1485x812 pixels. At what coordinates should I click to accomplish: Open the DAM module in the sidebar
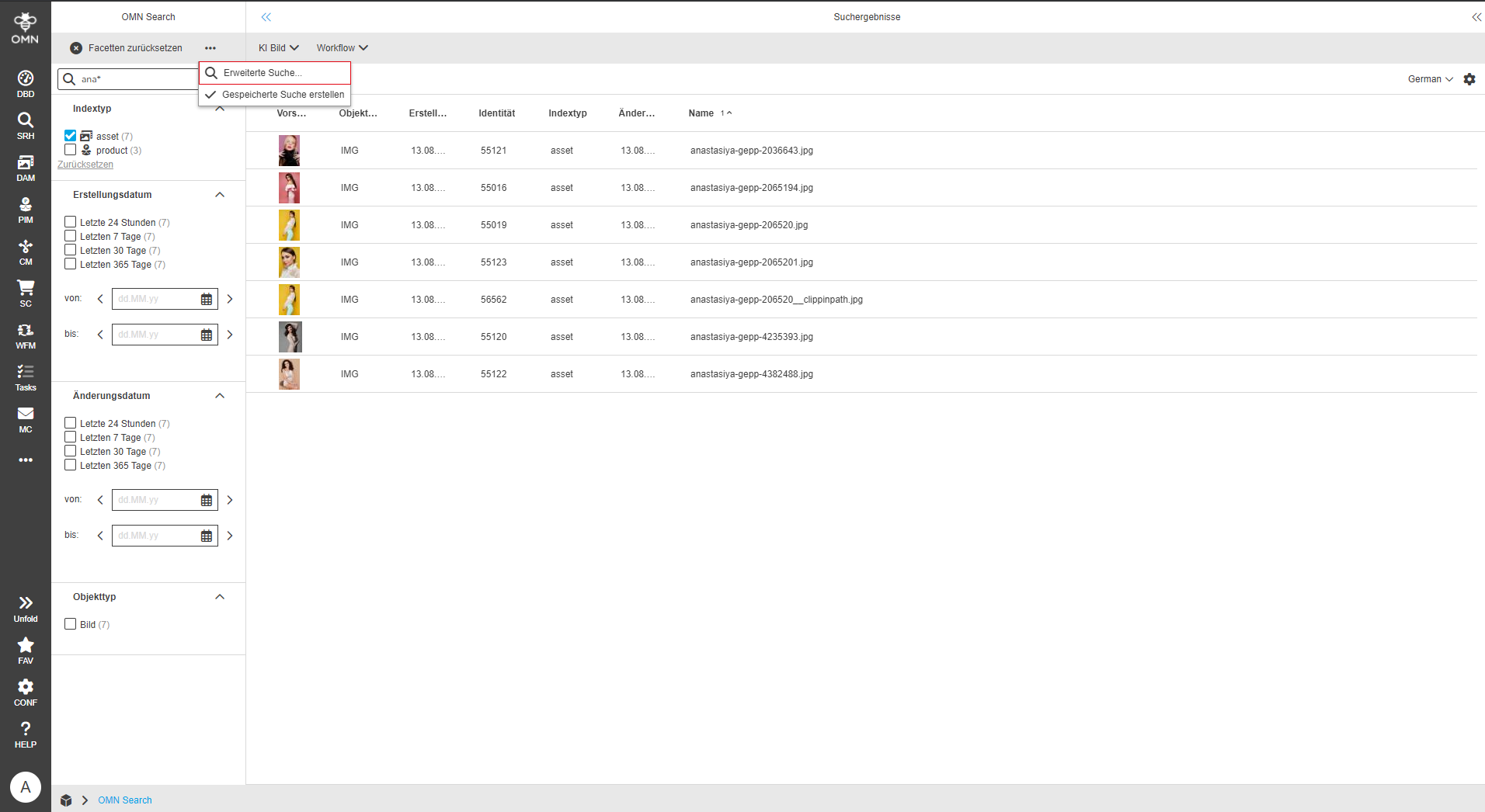click(25, 167)
